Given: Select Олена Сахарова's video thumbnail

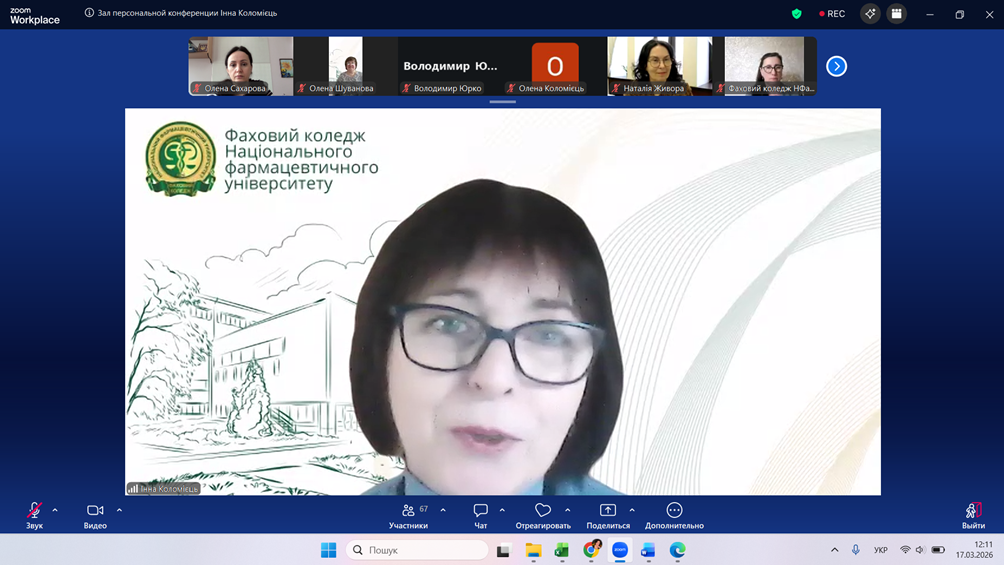Looking at the screenshot, I should pos(241,66).
